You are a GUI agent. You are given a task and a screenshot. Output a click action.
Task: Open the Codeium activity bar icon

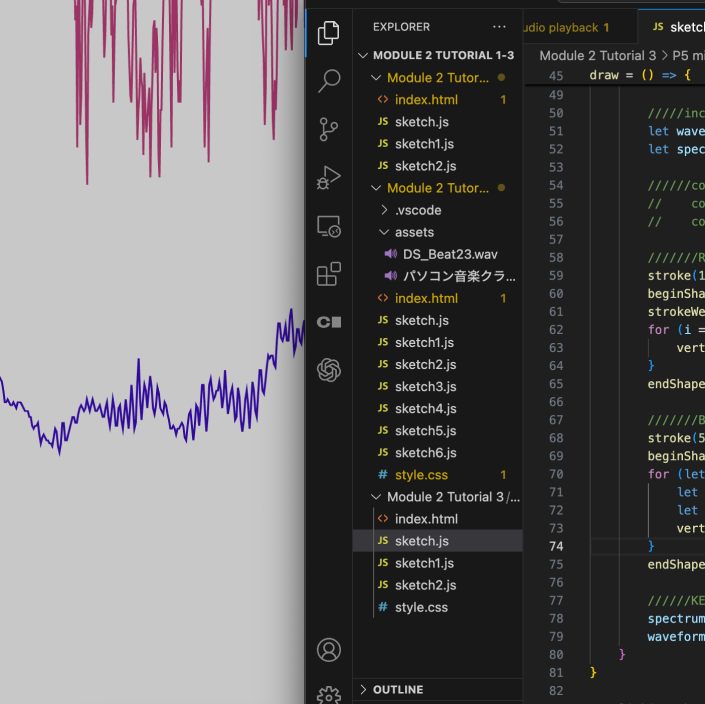(329, 322)
